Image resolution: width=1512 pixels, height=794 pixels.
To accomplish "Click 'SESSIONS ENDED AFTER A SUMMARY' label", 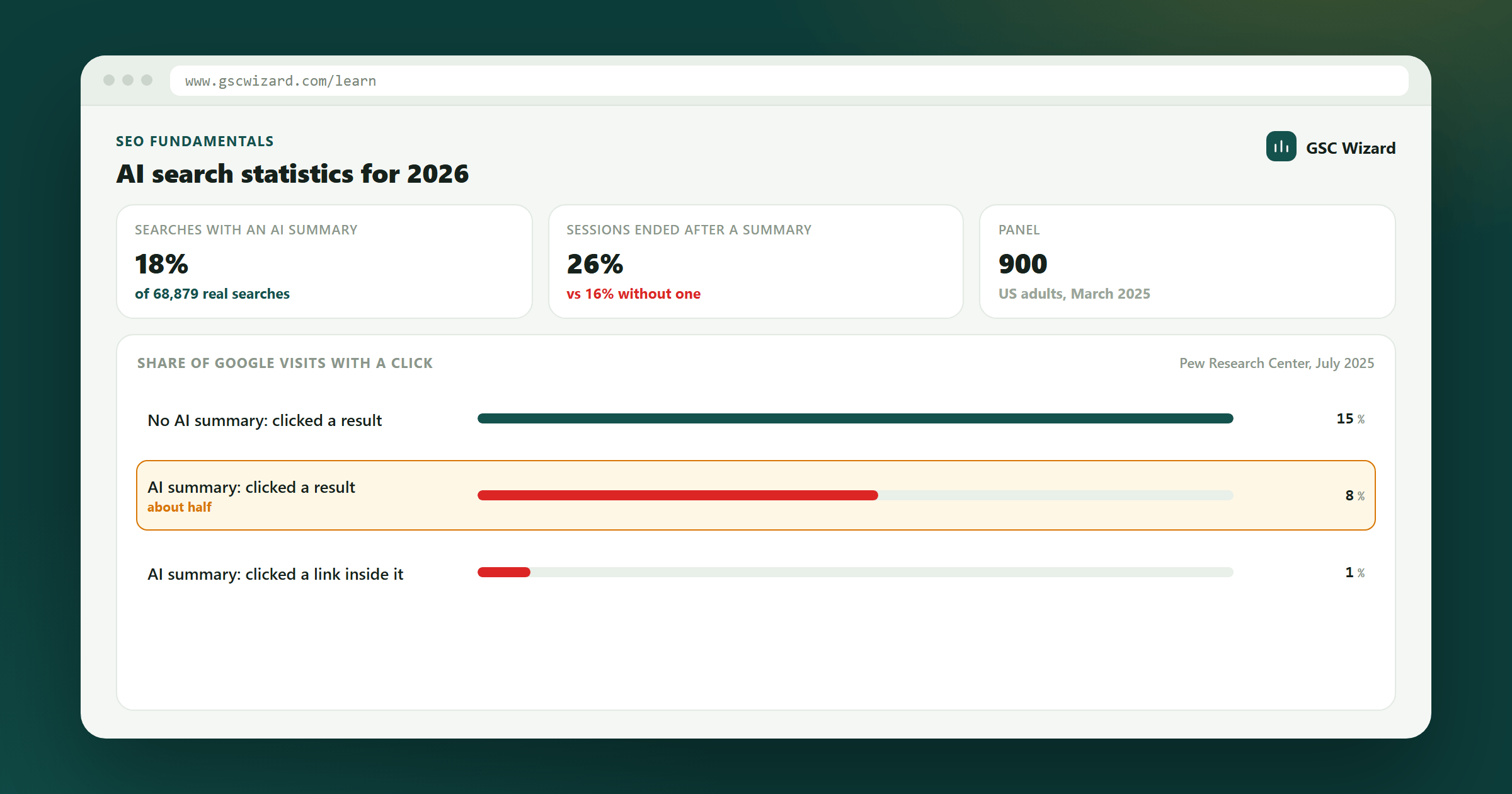I will [x=689, y=230].
